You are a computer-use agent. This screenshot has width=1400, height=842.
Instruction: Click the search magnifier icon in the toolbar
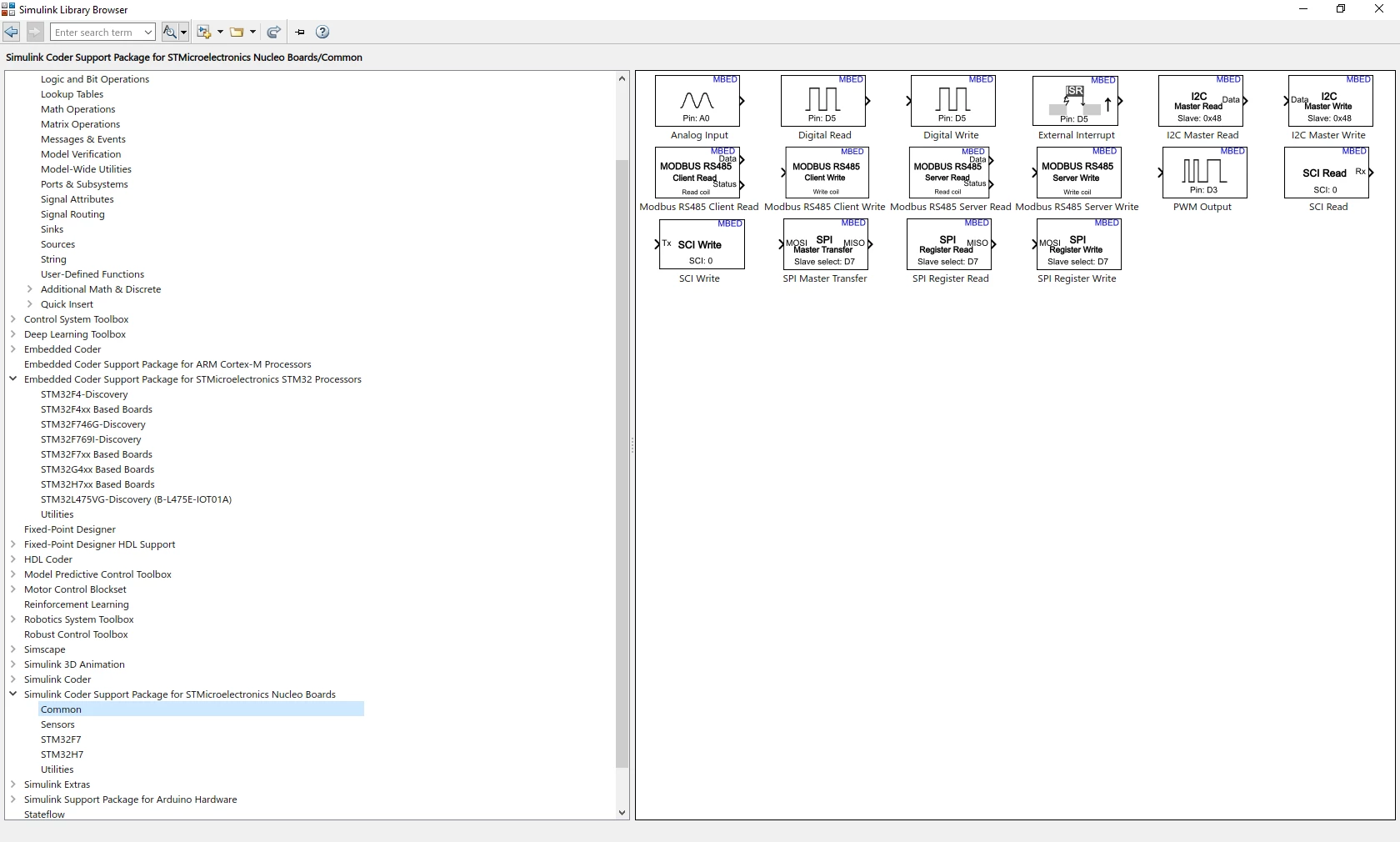point(169,32)
